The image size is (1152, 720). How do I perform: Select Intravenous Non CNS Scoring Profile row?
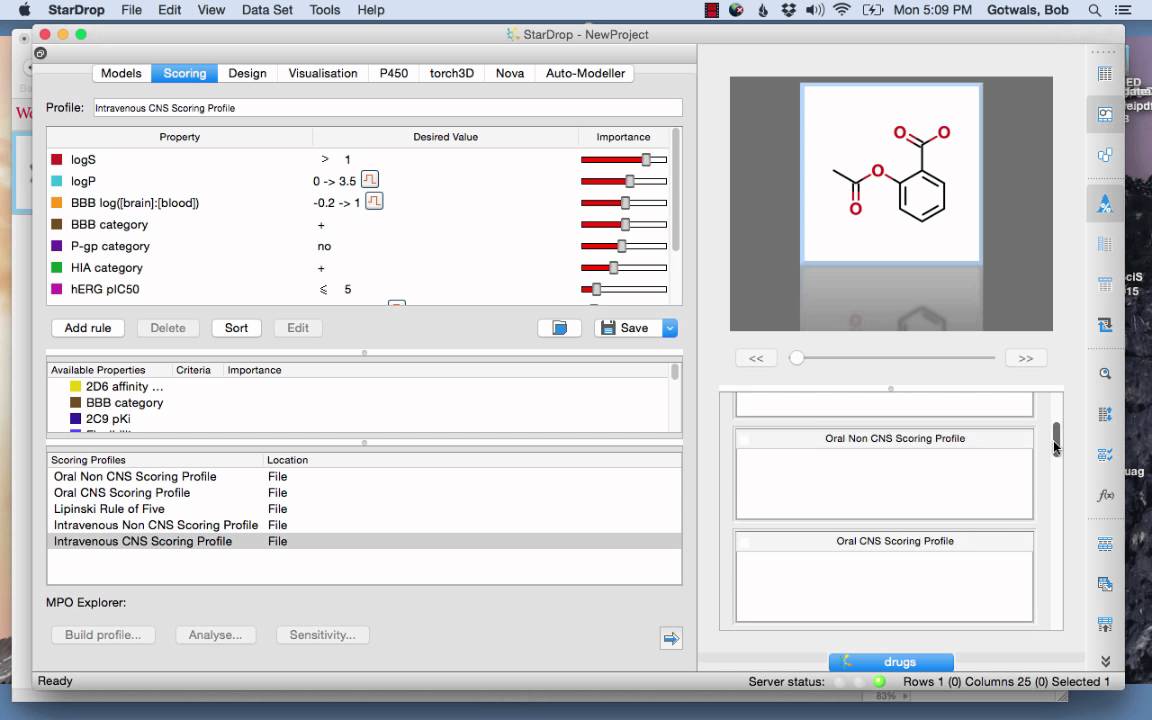click(x=364, y=525)
